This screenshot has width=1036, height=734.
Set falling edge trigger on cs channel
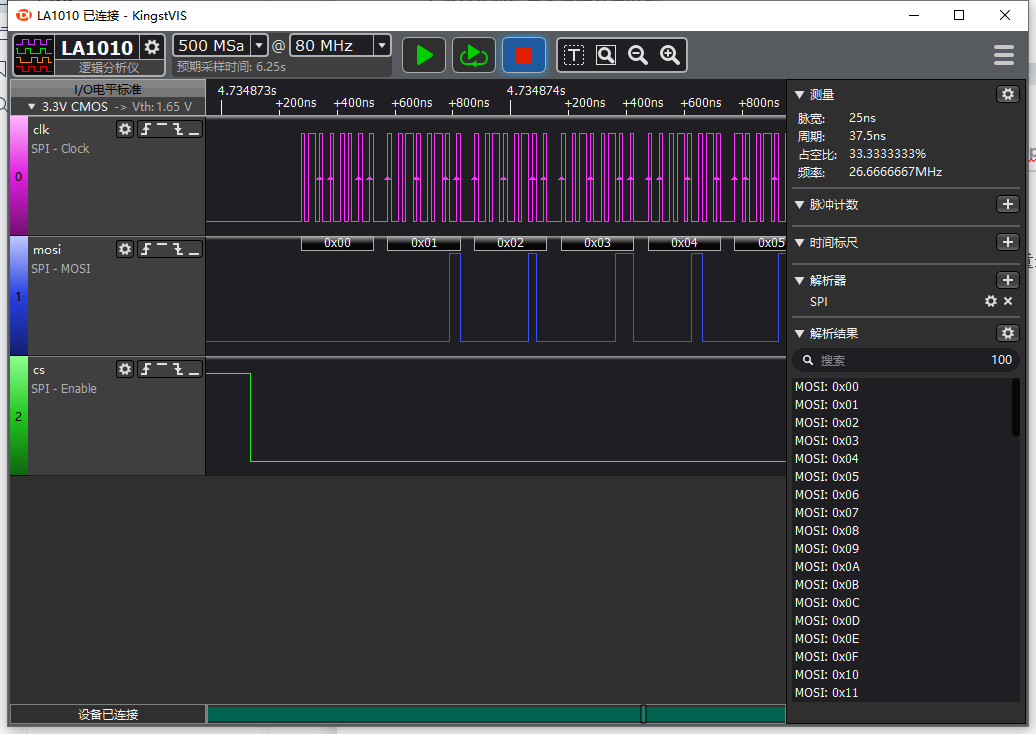(178, 368)
